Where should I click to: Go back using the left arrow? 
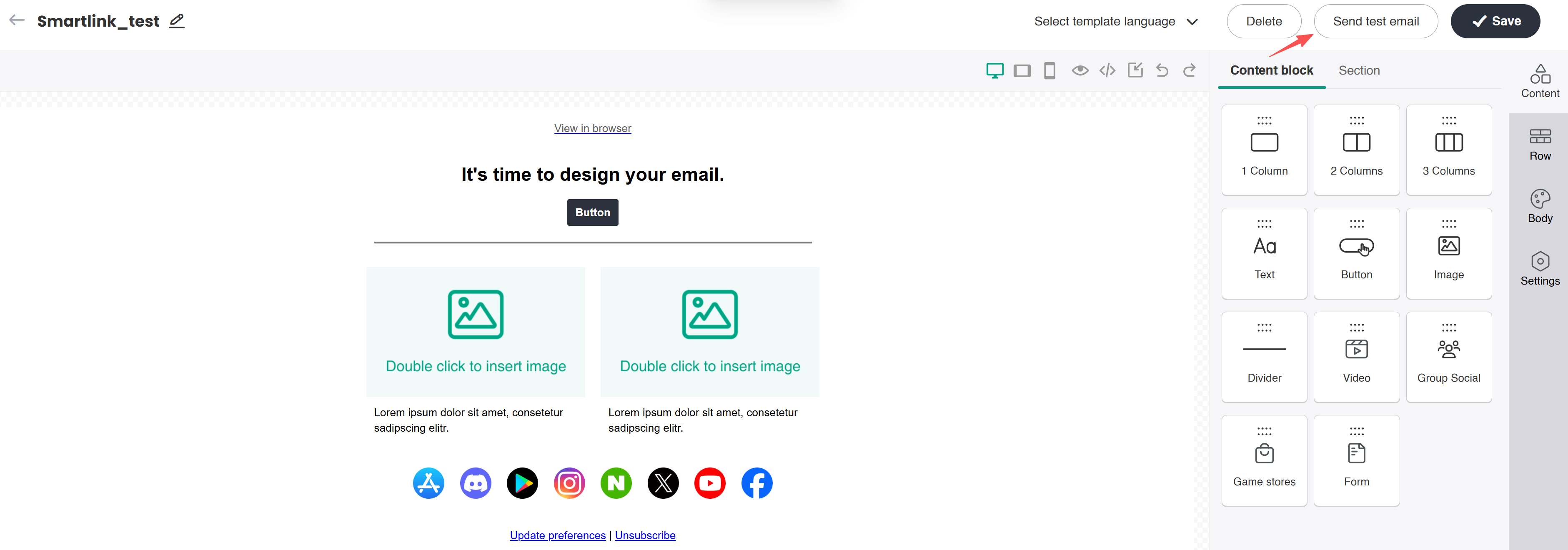tap(17, 21)
